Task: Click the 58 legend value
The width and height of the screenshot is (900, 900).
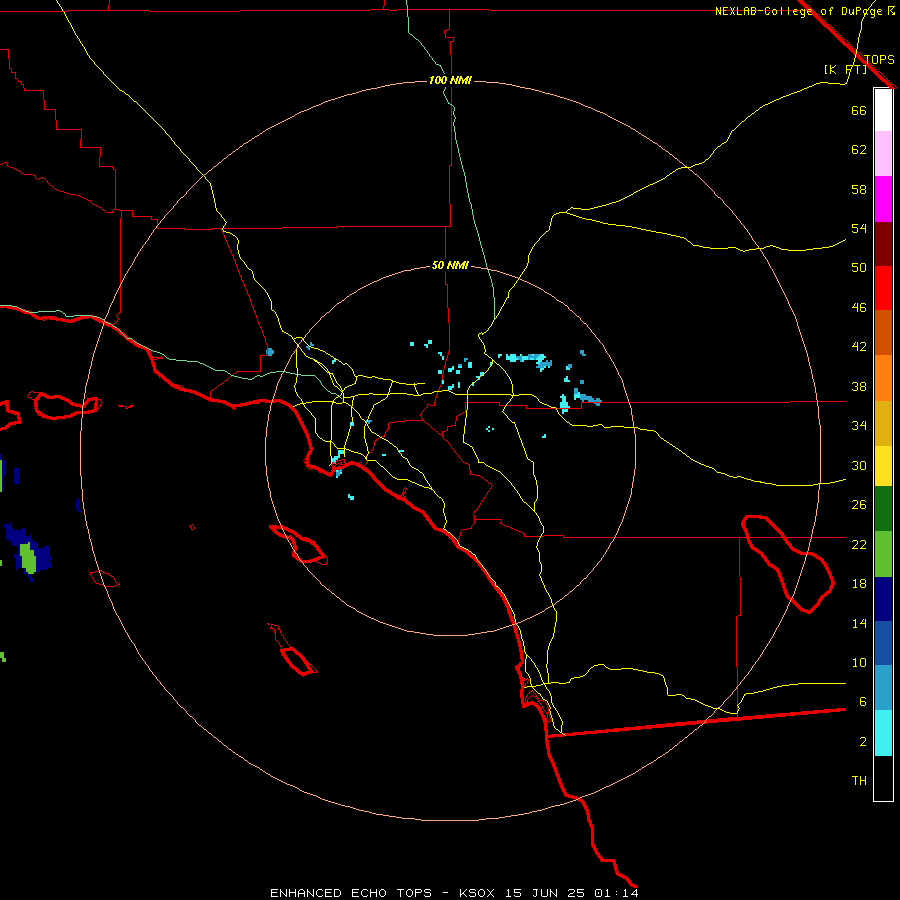Action: coord(859,189)
